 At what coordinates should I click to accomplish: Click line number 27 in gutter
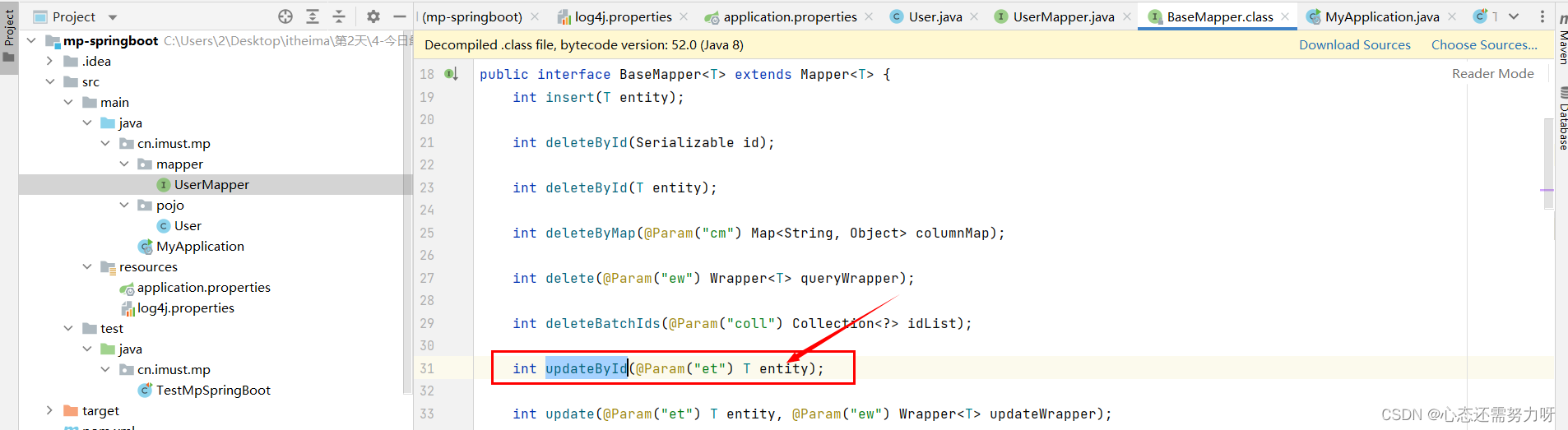(427, 278)
